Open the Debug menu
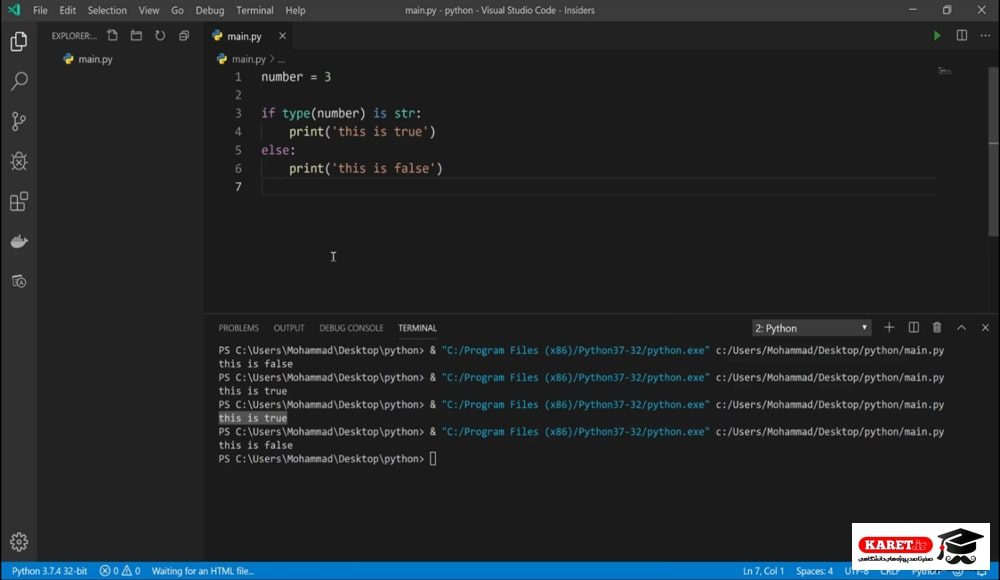This screenshot has width=1000, height=580. [210, 10]
